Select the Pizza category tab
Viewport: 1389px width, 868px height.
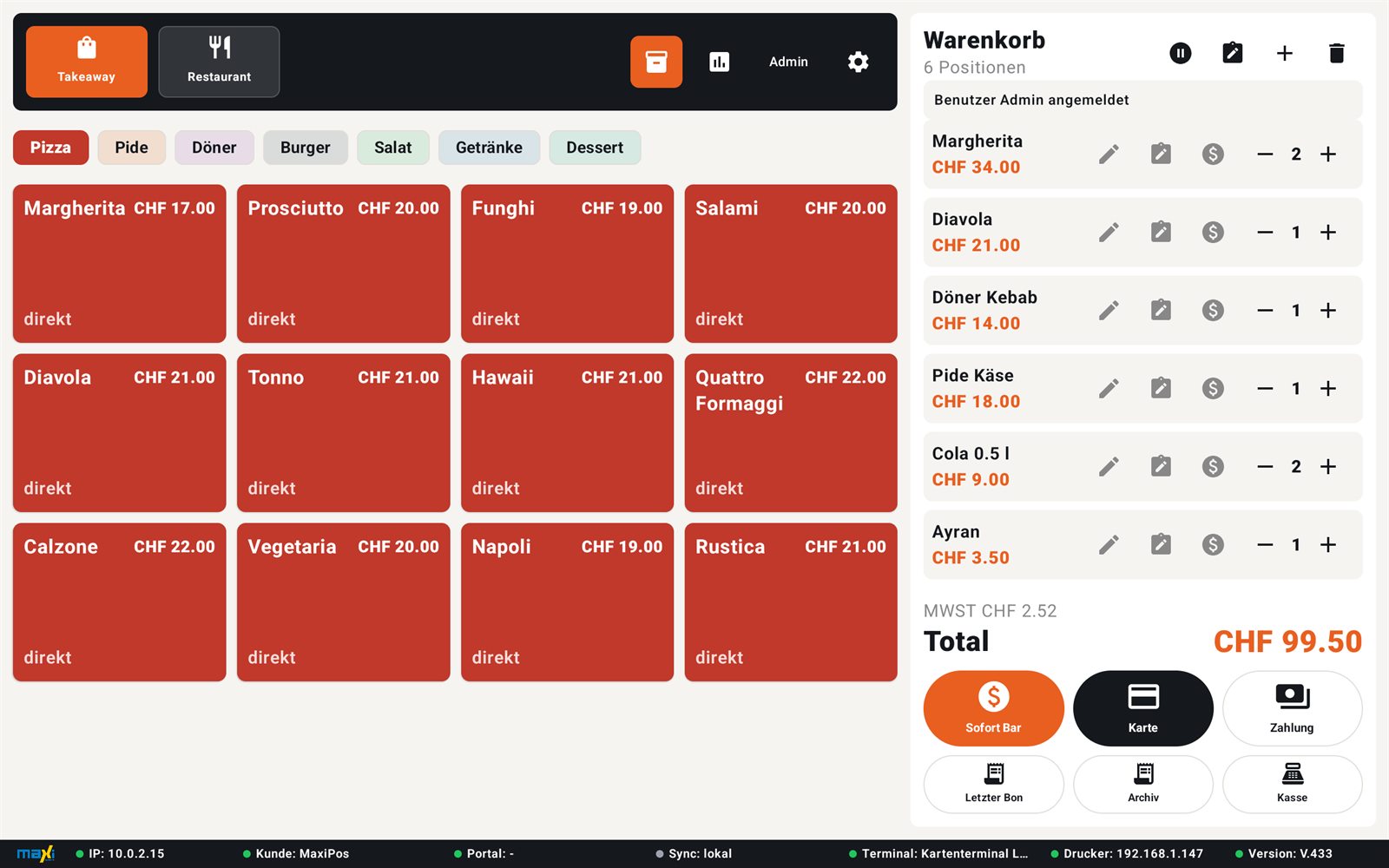50,148
